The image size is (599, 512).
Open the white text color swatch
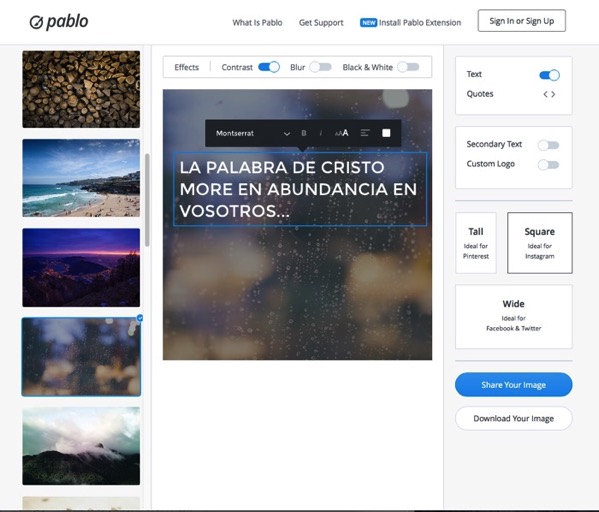pyautogui.click(x=386, y=133)
